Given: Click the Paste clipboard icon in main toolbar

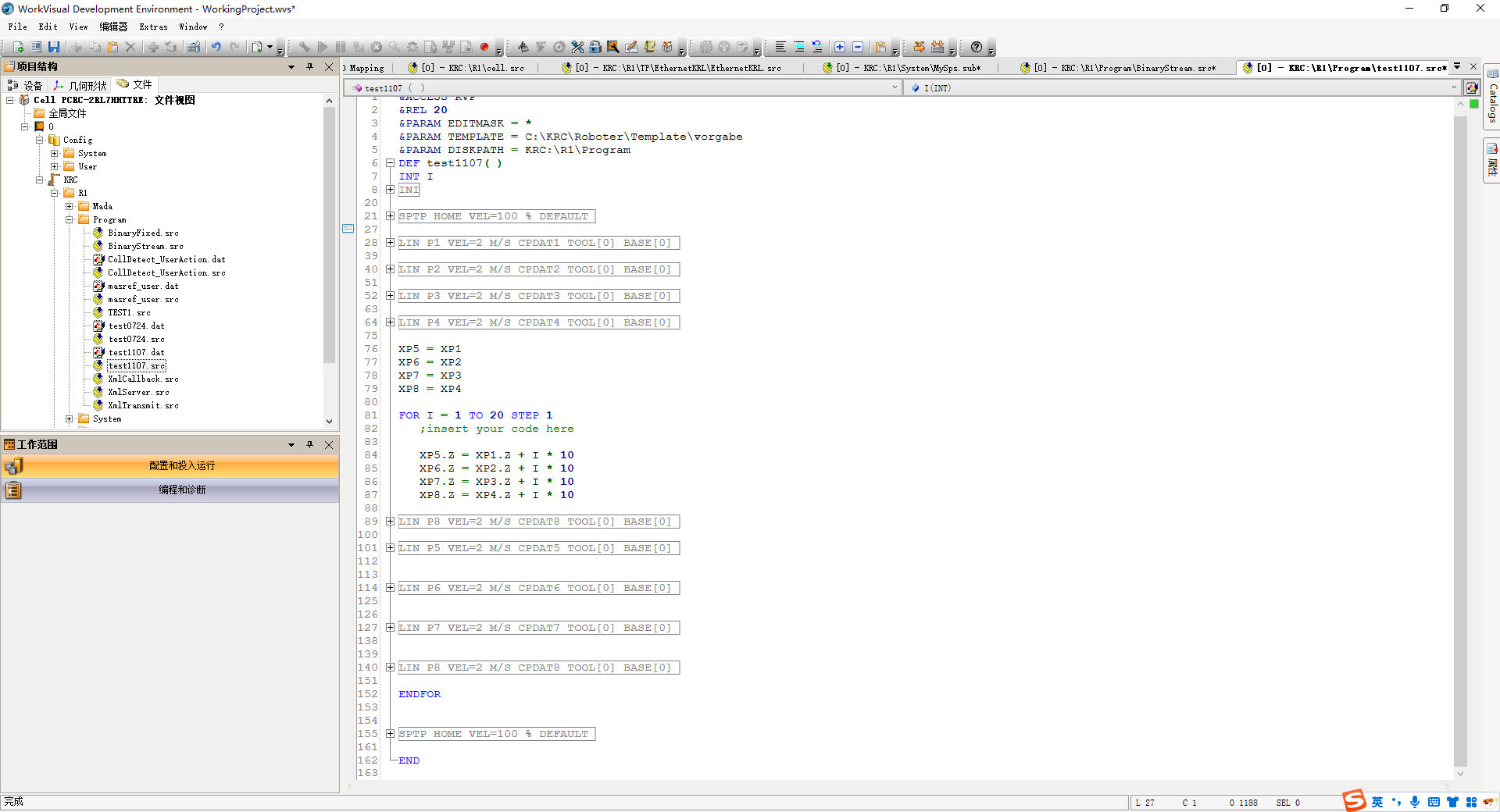Looking at the screenshot, I should (112, 47).
